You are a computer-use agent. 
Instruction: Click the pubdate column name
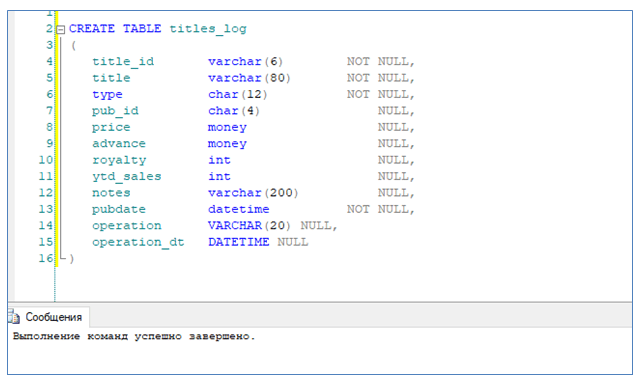(x=119, y=209)
